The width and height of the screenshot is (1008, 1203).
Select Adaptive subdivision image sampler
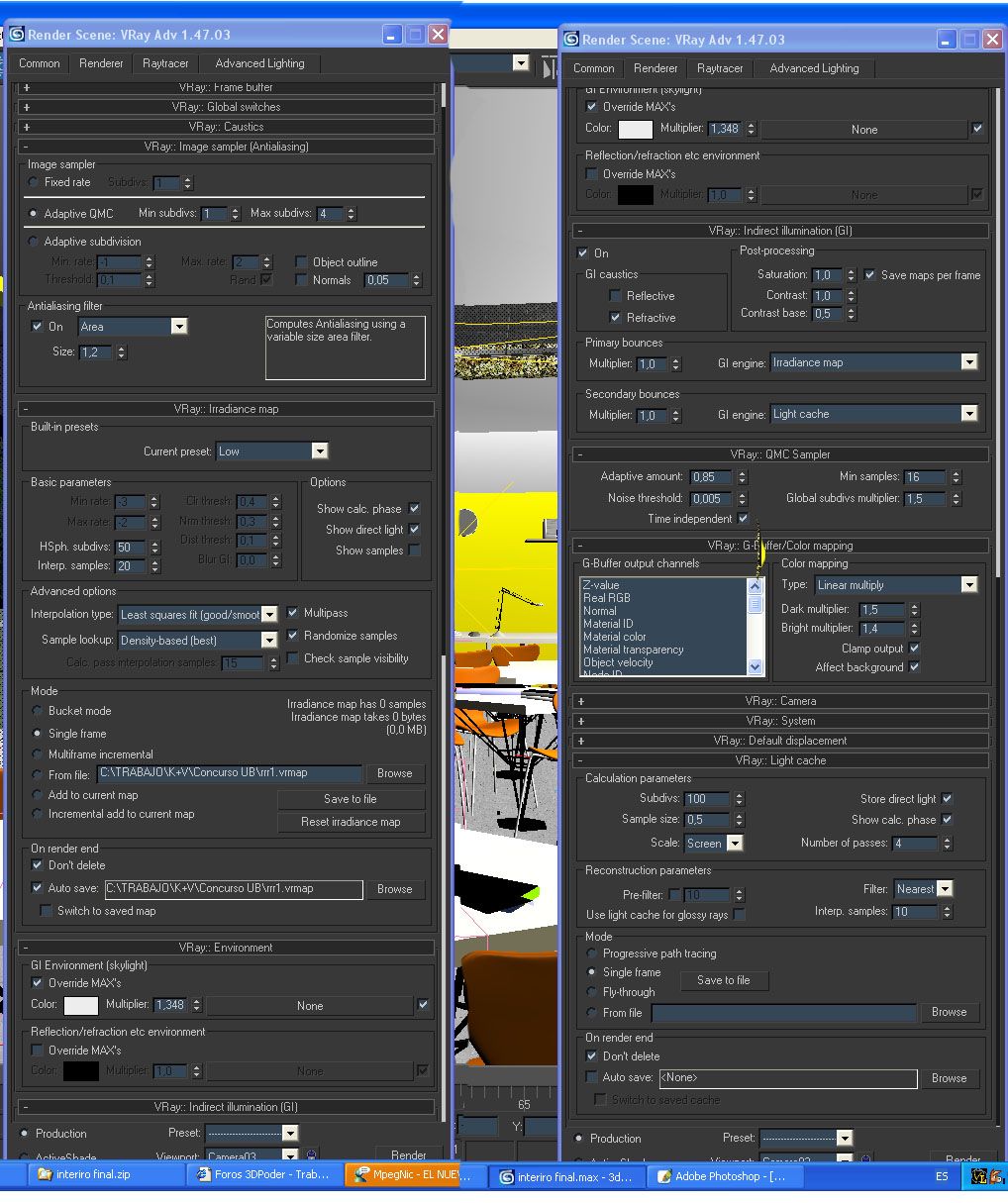[35, 242]
